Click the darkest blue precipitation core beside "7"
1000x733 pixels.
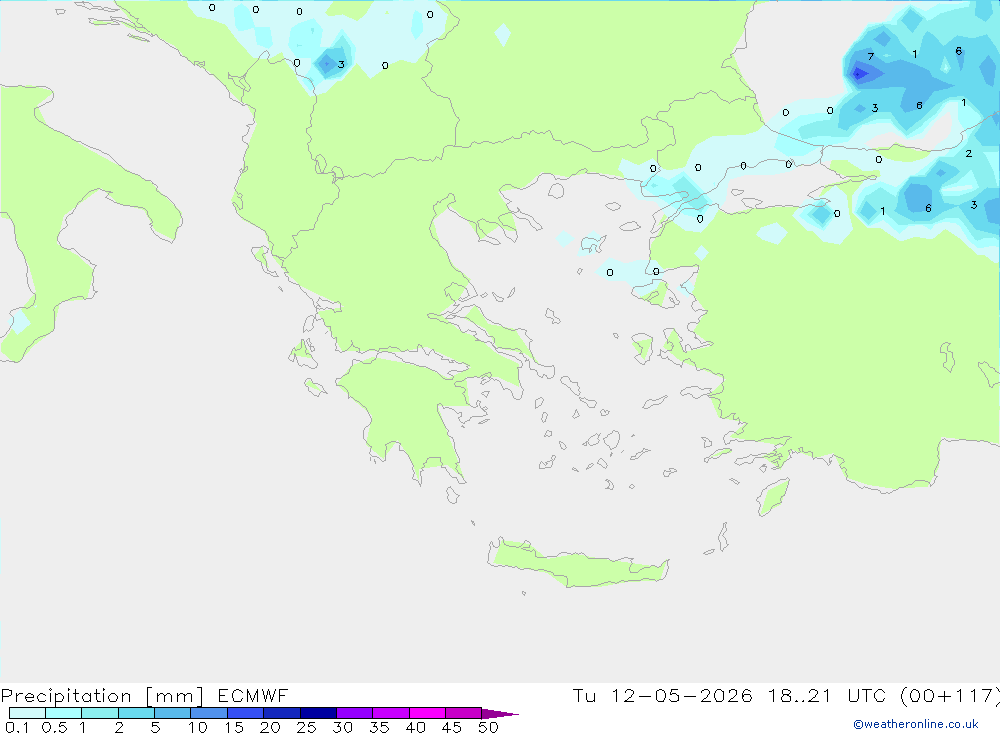pyautogui.click(x=858, y=74)
